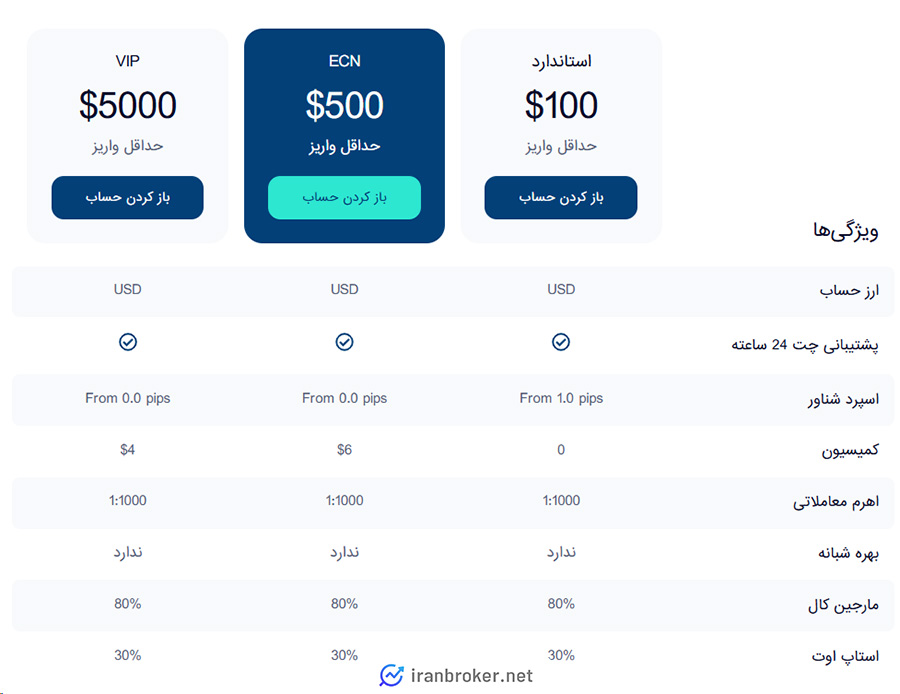The image size is (900, 694).
Task: Open the iranbroker.net watermark link
Action: (x=472, y=677)
